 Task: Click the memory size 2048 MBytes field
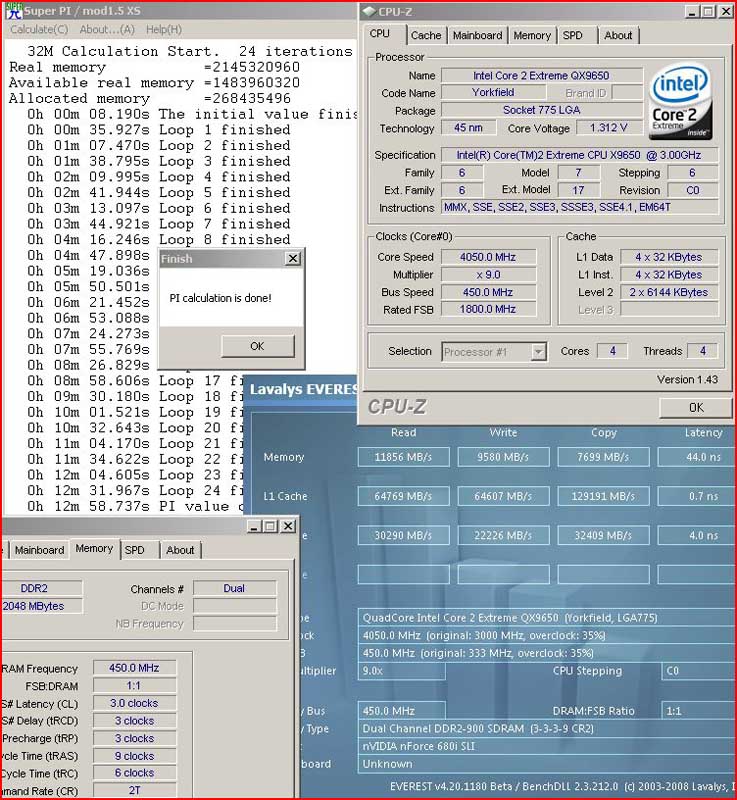point(41,606)
